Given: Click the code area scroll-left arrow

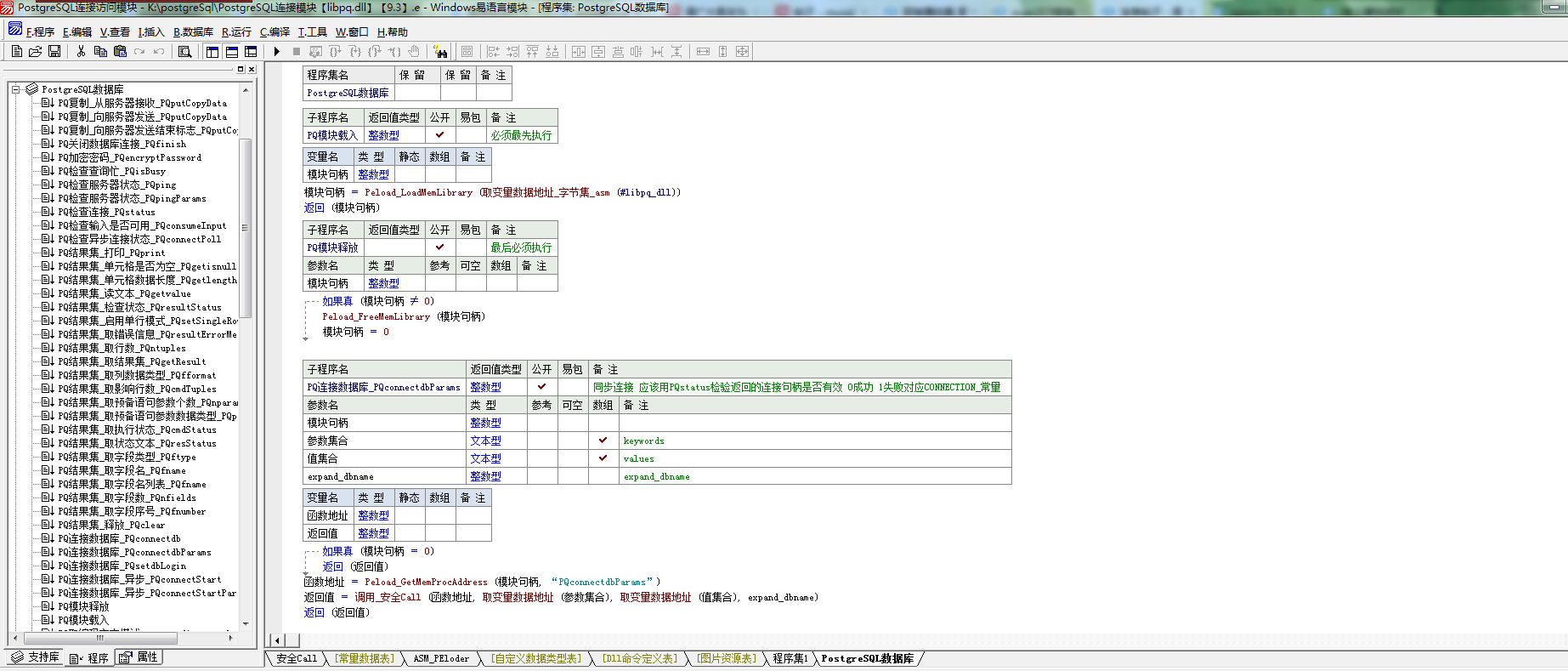Looking at the screenshot, I should (x=276, y=640).
